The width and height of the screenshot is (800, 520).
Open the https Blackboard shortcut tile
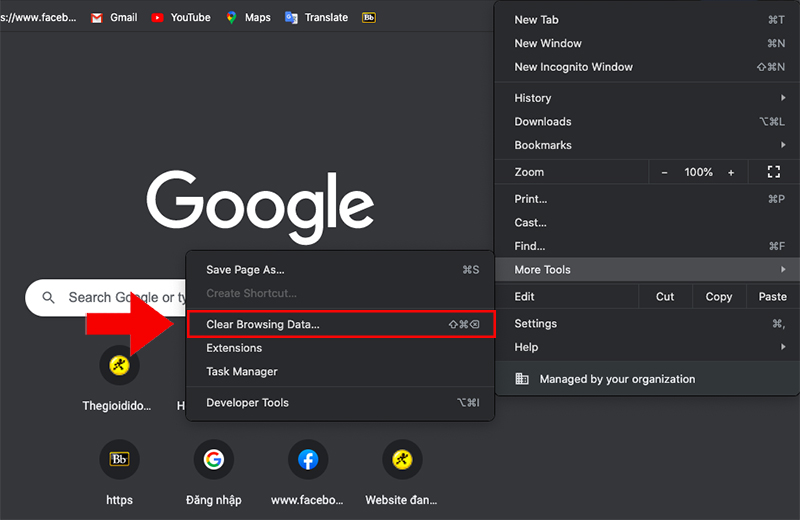point(119,473)
